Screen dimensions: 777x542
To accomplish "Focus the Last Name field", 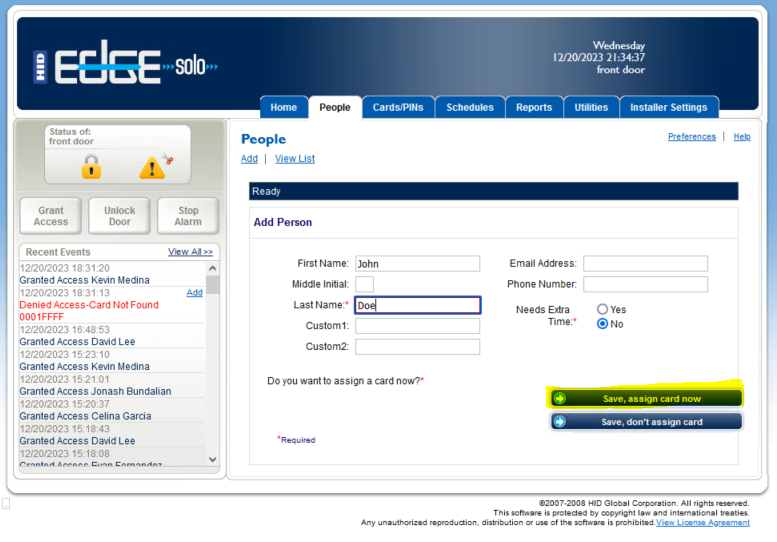I will point(417,305).
